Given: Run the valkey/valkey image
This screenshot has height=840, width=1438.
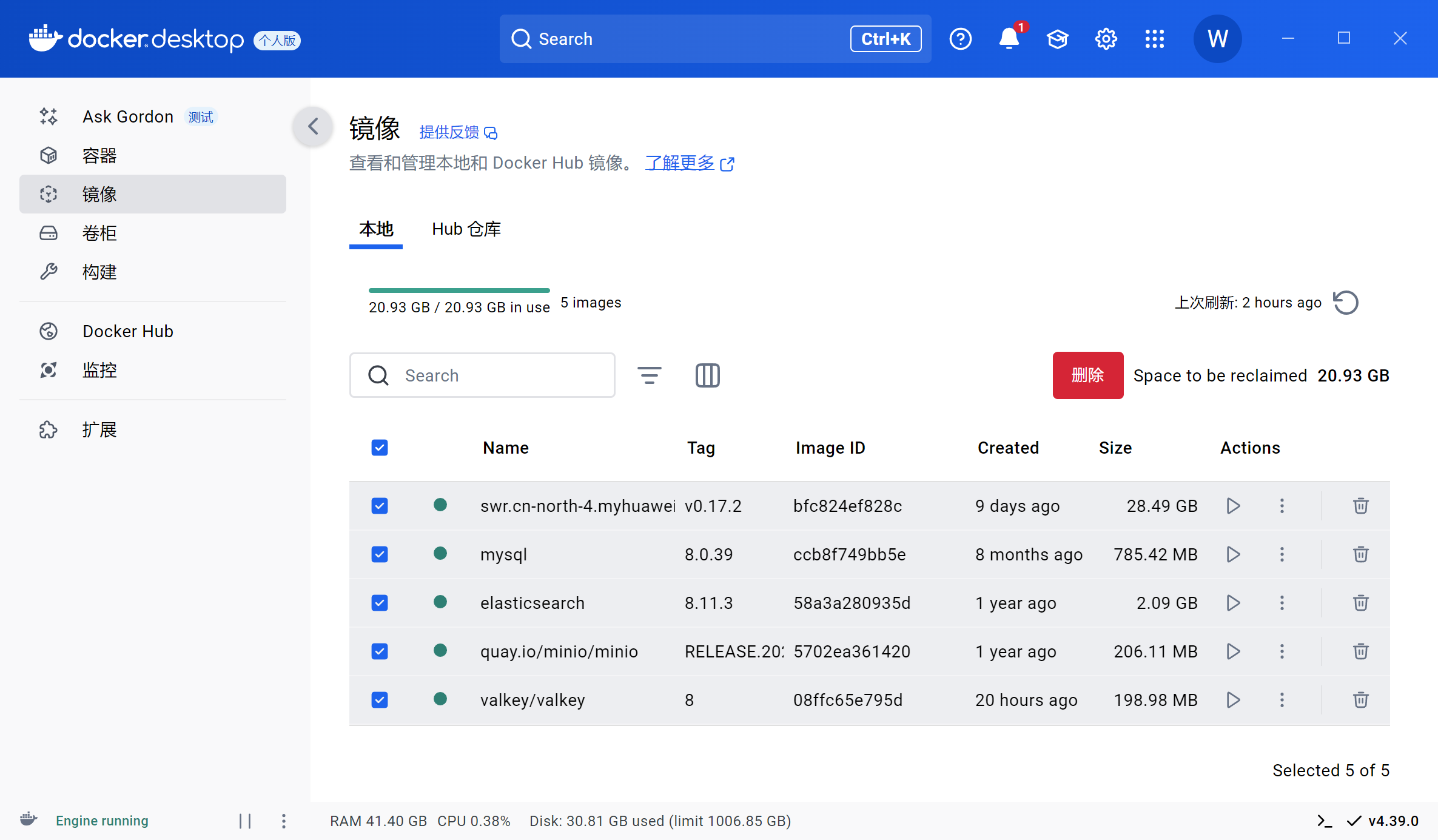Looking at the screenshot, I should [x=1233, y=700].
